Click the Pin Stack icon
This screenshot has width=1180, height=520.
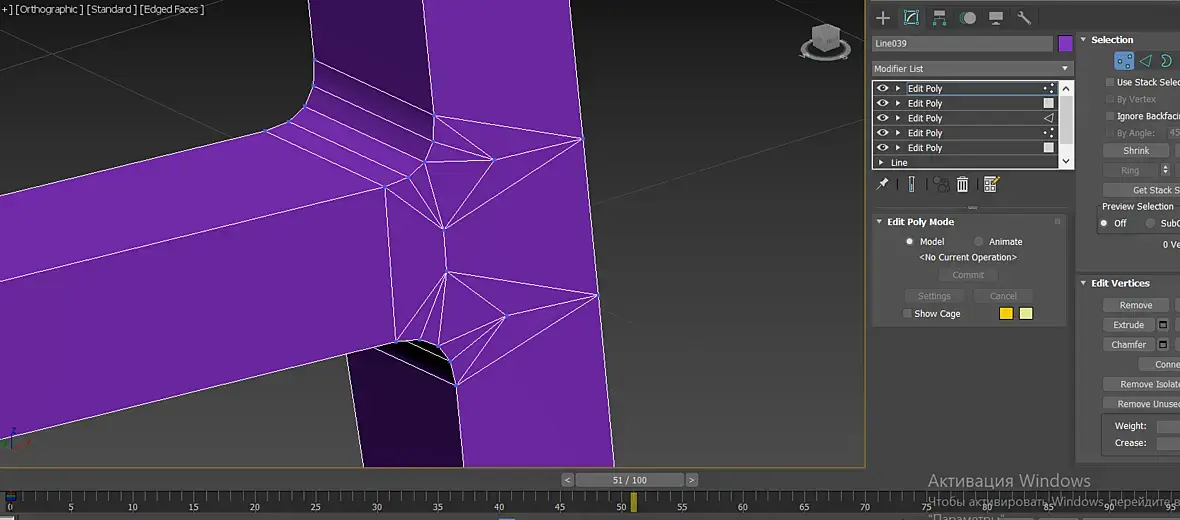(883, 184)
